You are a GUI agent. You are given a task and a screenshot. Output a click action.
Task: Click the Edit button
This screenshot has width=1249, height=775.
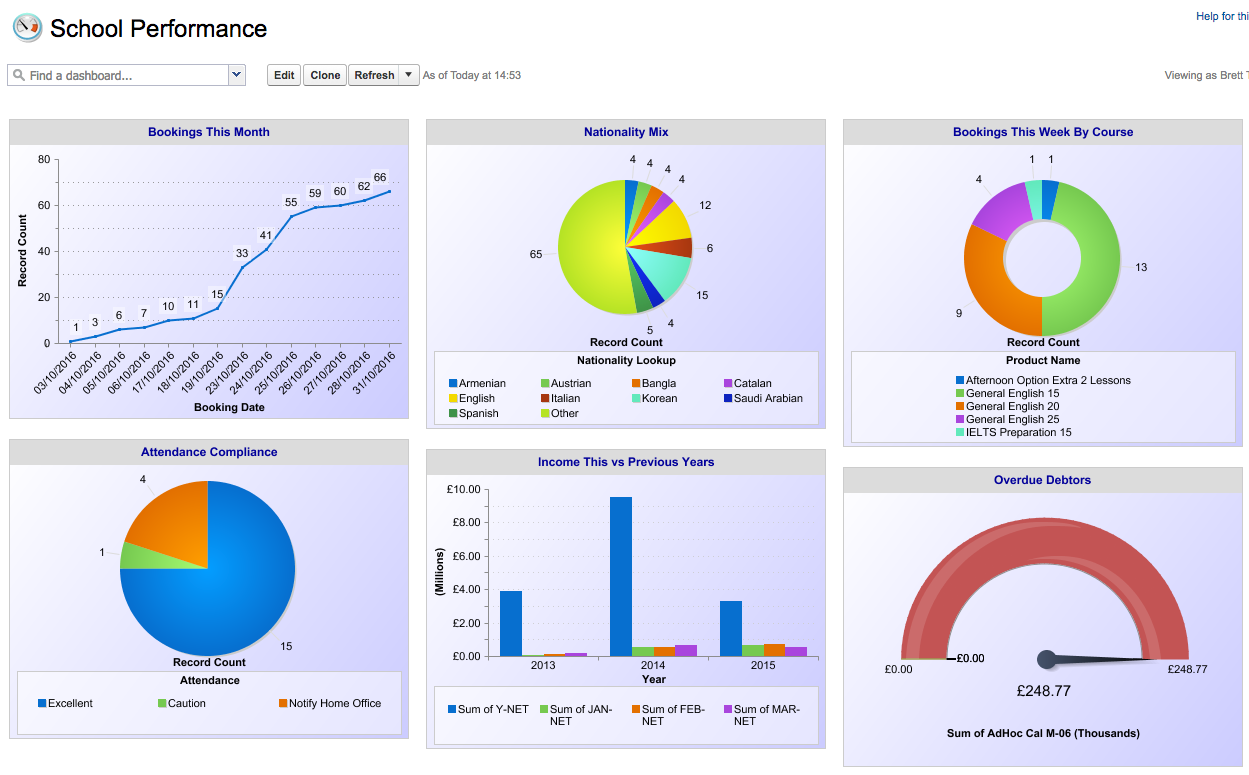[x=283, y=75]
